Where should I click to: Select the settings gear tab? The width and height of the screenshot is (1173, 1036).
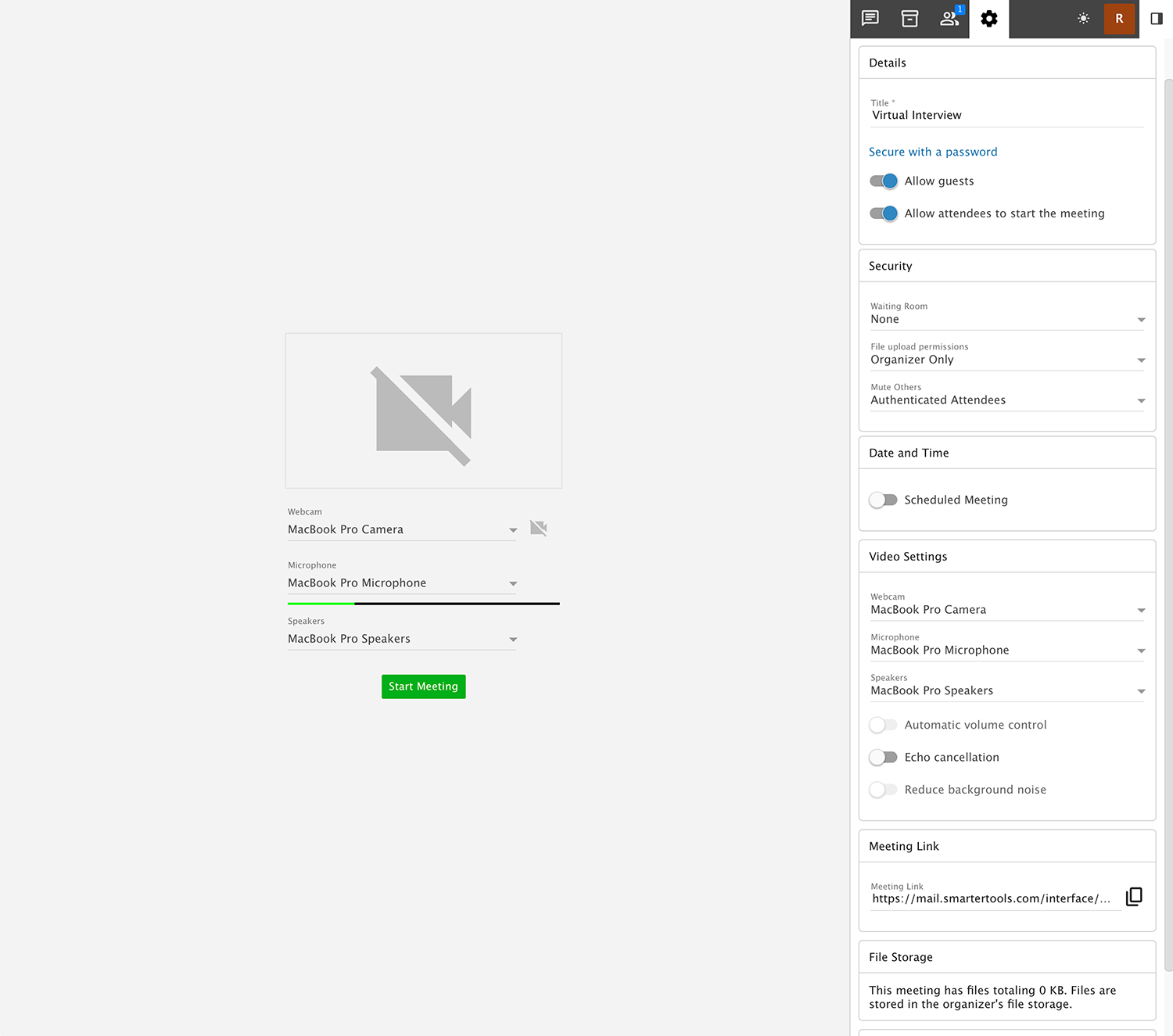(x=989, y=19)
